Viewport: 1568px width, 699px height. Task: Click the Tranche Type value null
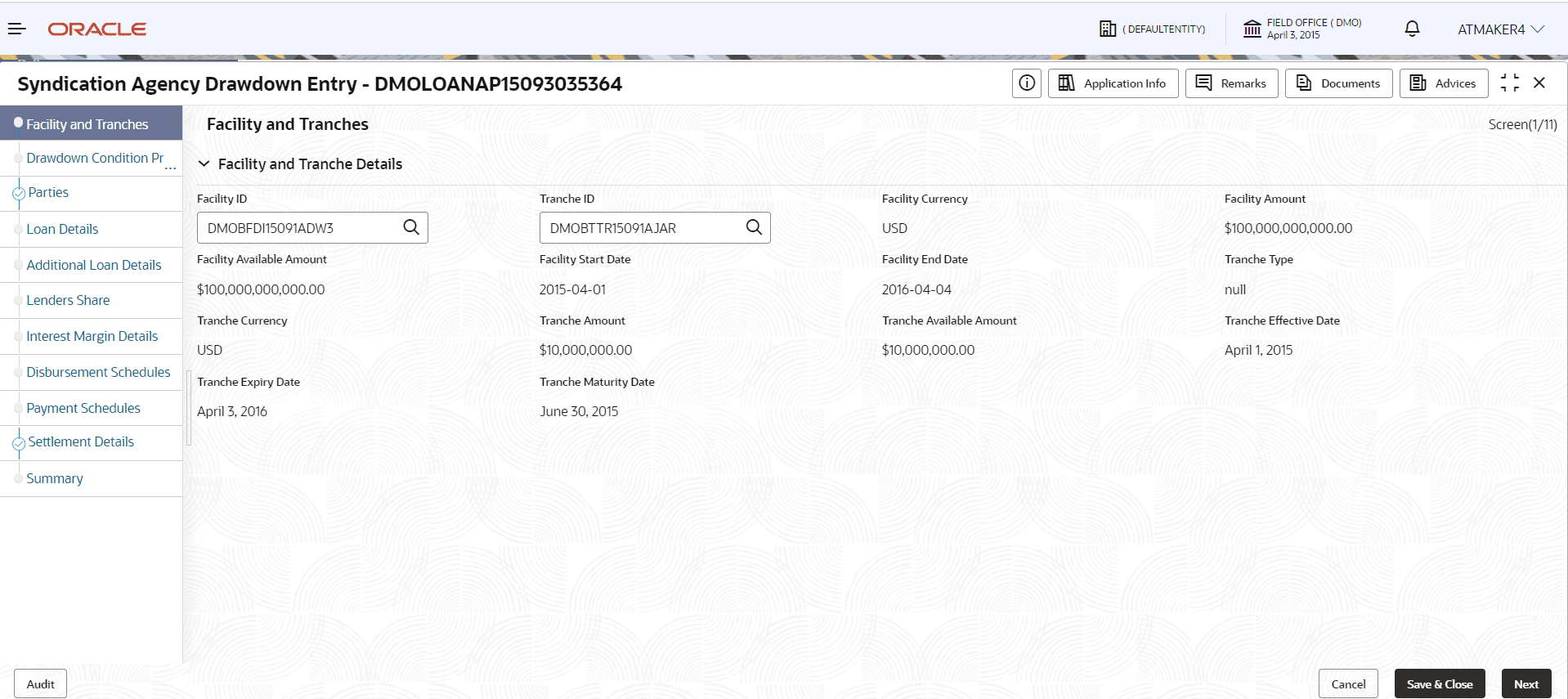(1235, 289)
